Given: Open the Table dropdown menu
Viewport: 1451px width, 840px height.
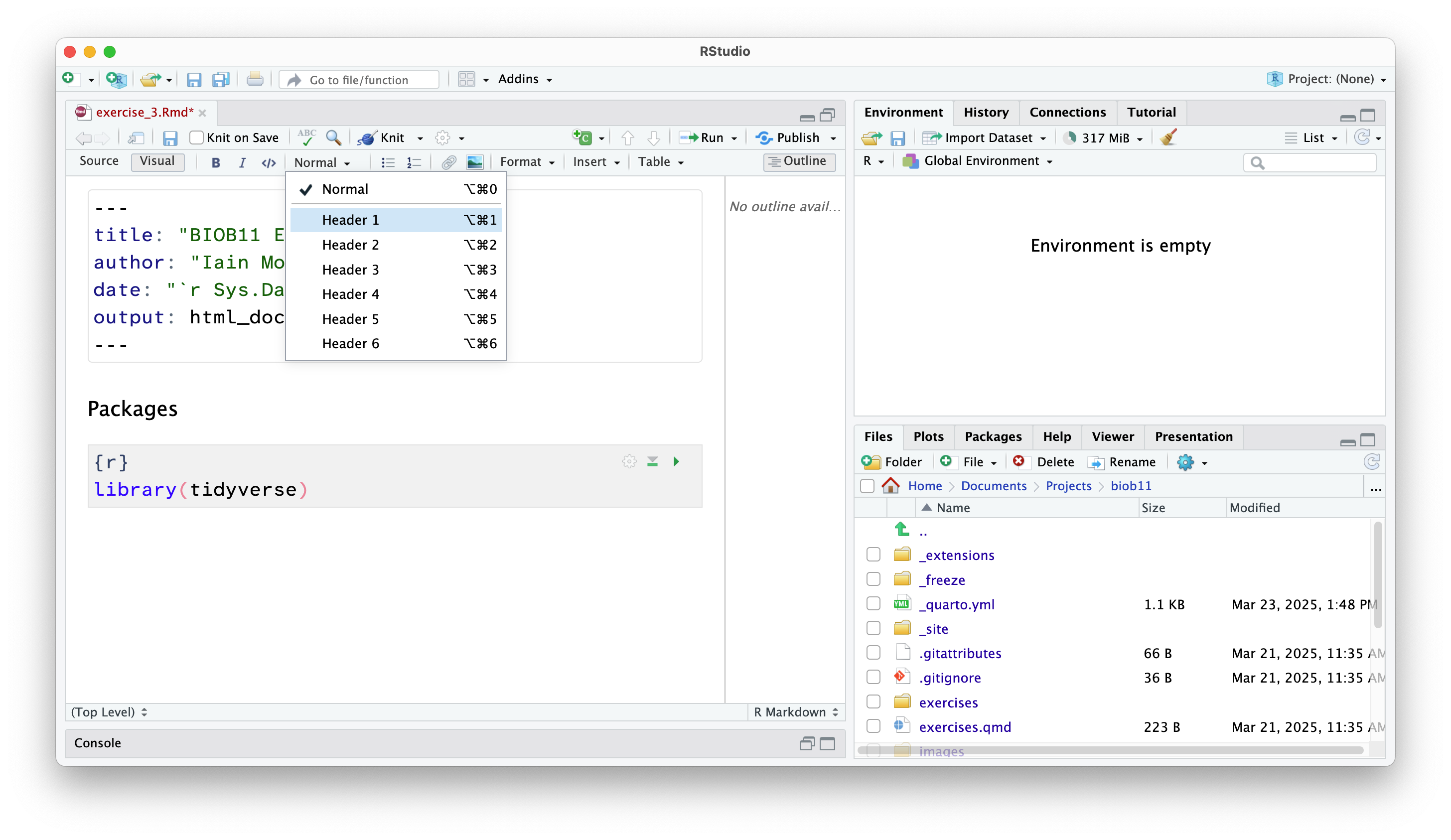Looking at the screenshot, I should tap(660, 162).
